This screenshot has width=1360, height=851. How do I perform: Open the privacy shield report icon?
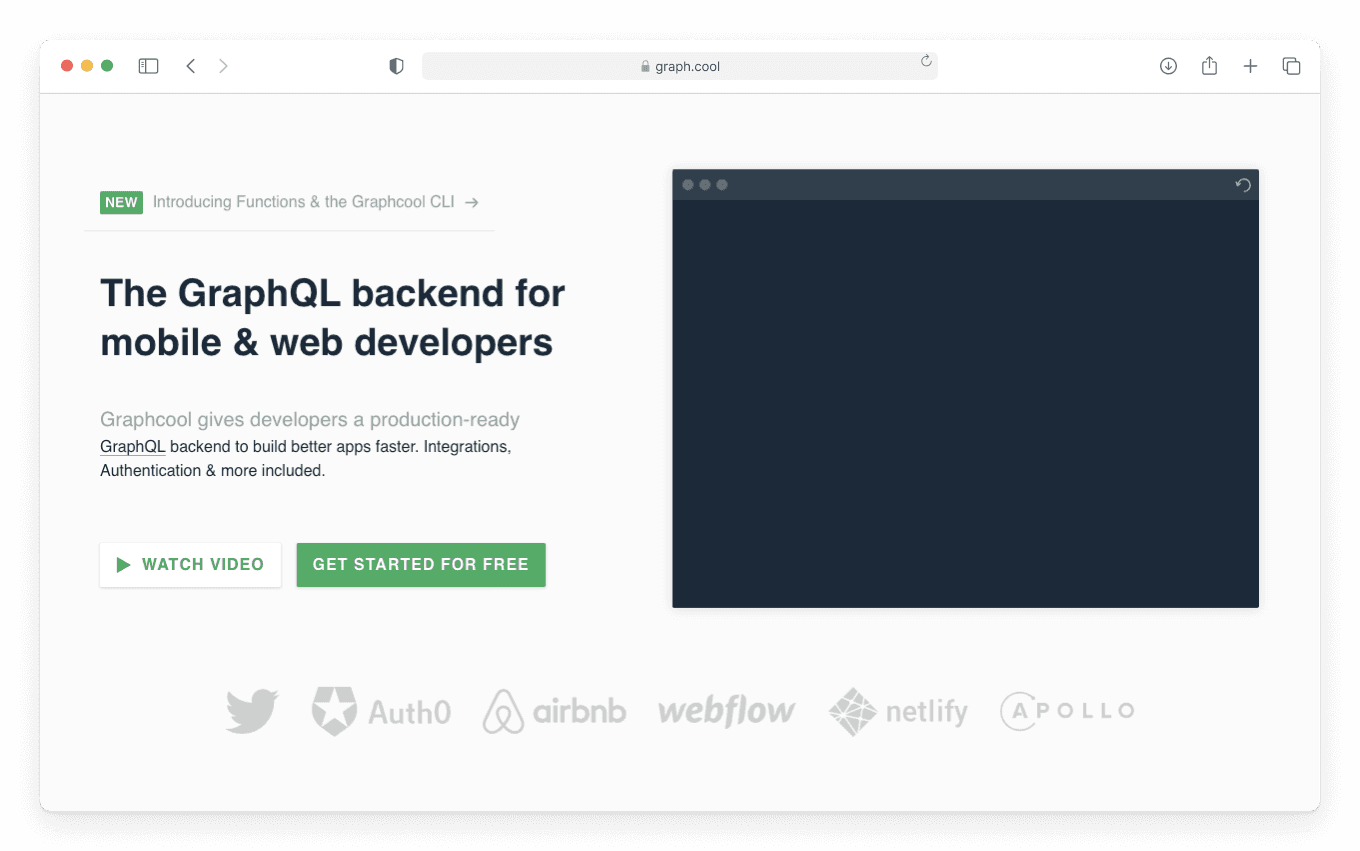[396, 66]
